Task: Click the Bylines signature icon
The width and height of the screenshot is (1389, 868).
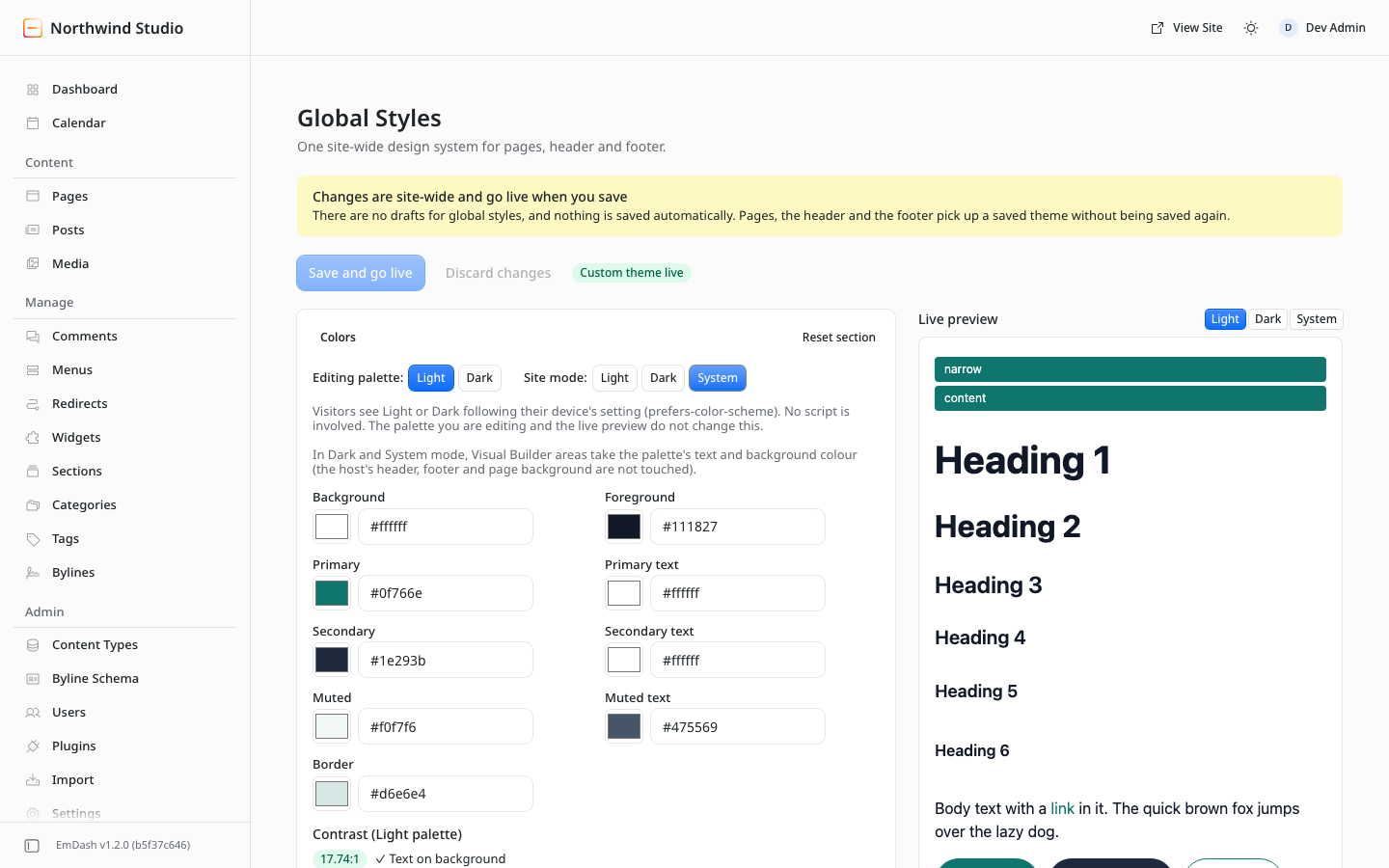Action: [33, 573]
